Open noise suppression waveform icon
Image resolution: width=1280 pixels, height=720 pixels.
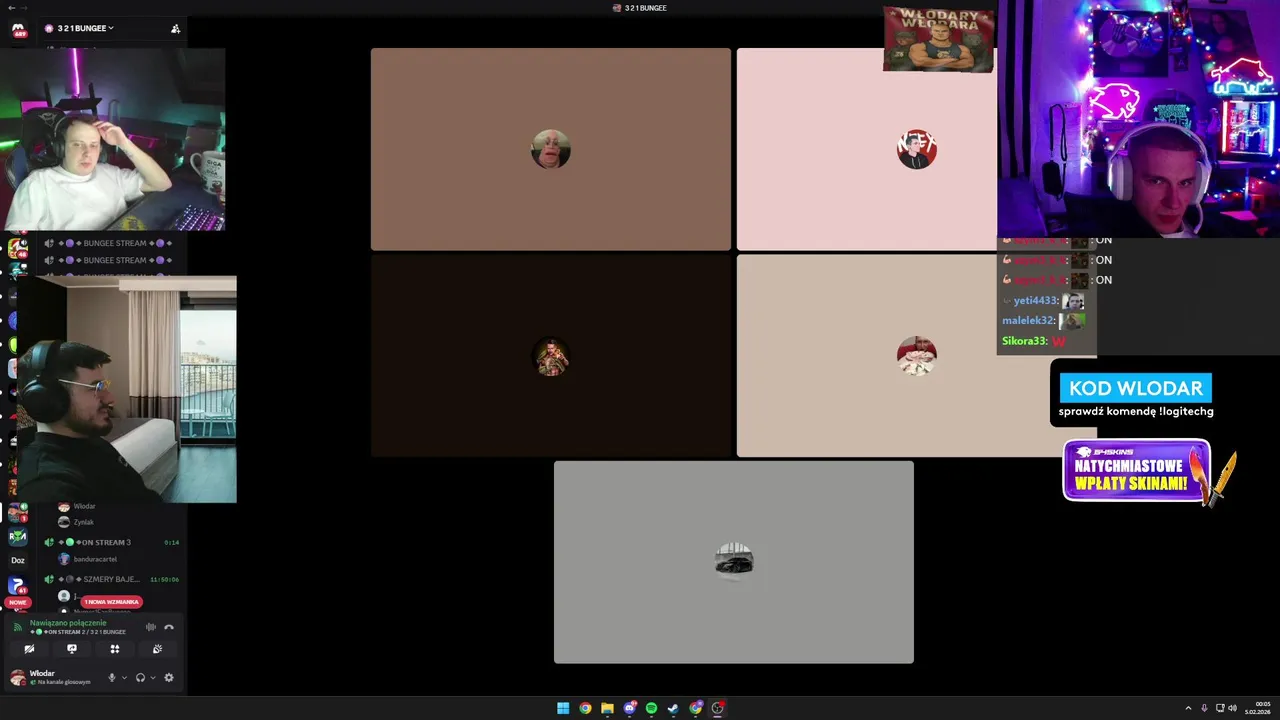coord(151,627)
